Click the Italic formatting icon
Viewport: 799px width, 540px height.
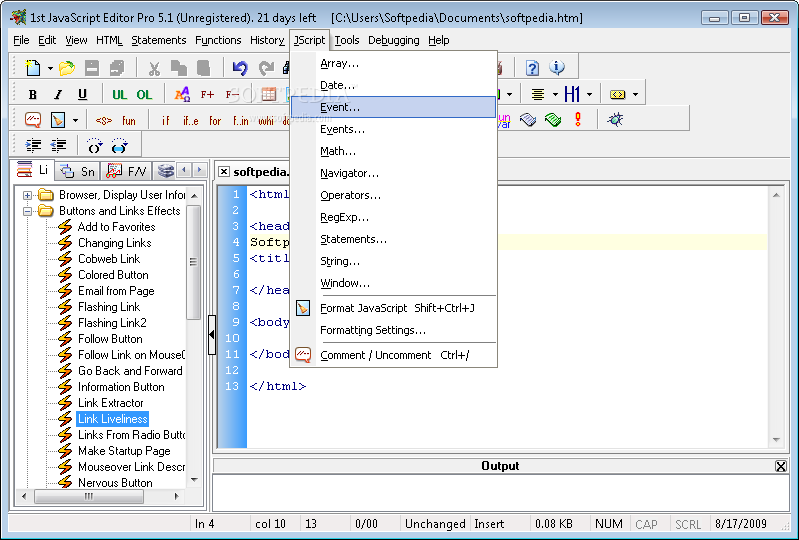[58, 94]
